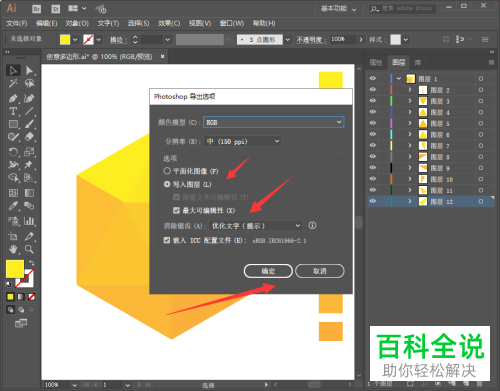Open the 对象(O) menu
The image size is (500, 391).
(x=77, y=23)
